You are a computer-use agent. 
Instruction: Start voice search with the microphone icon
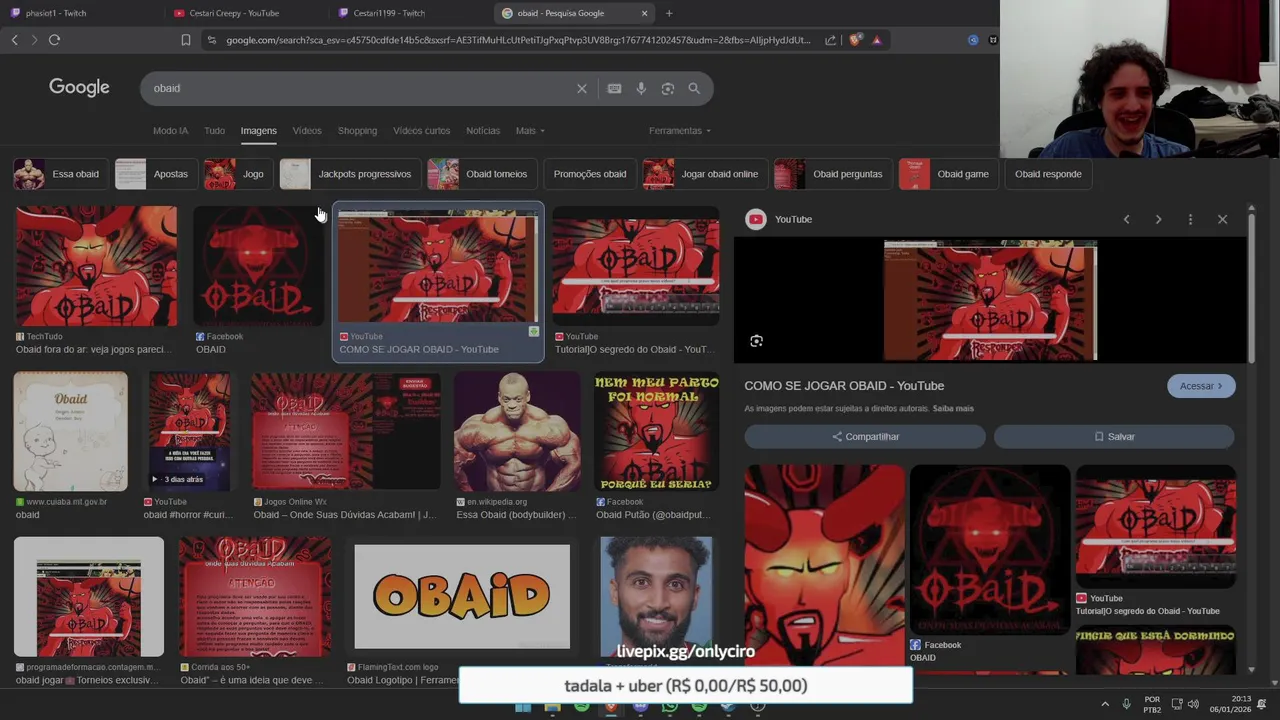641,88
